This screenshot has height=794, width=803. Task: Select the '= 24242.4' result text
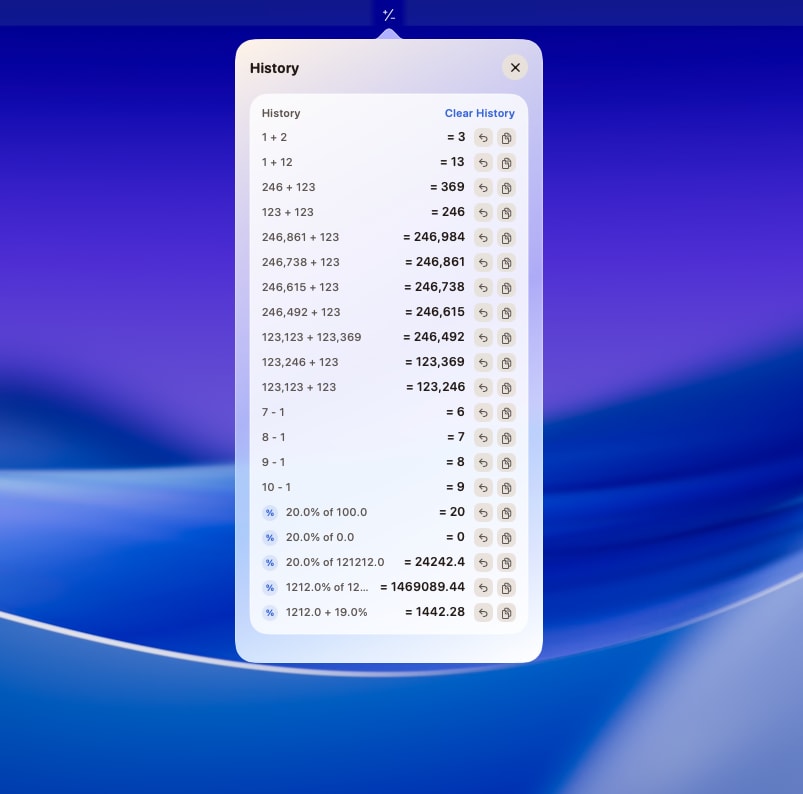(434, 561)
